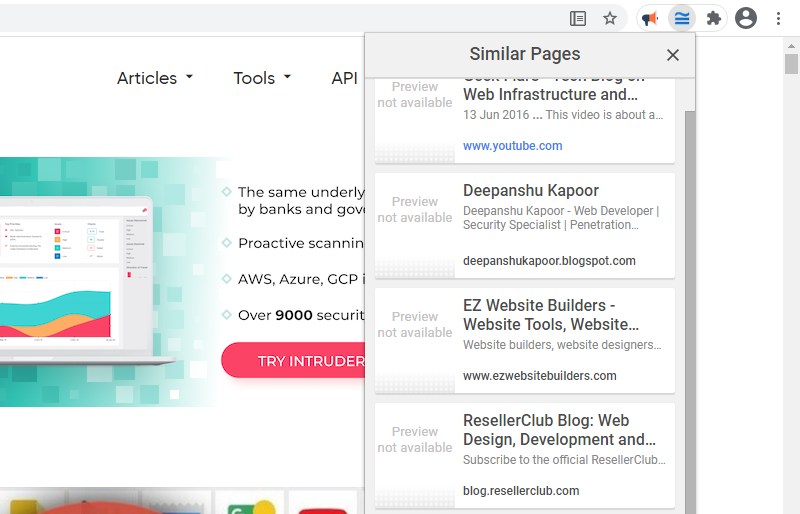Click the browser page scrollbar thumb

tap(791, 64)
